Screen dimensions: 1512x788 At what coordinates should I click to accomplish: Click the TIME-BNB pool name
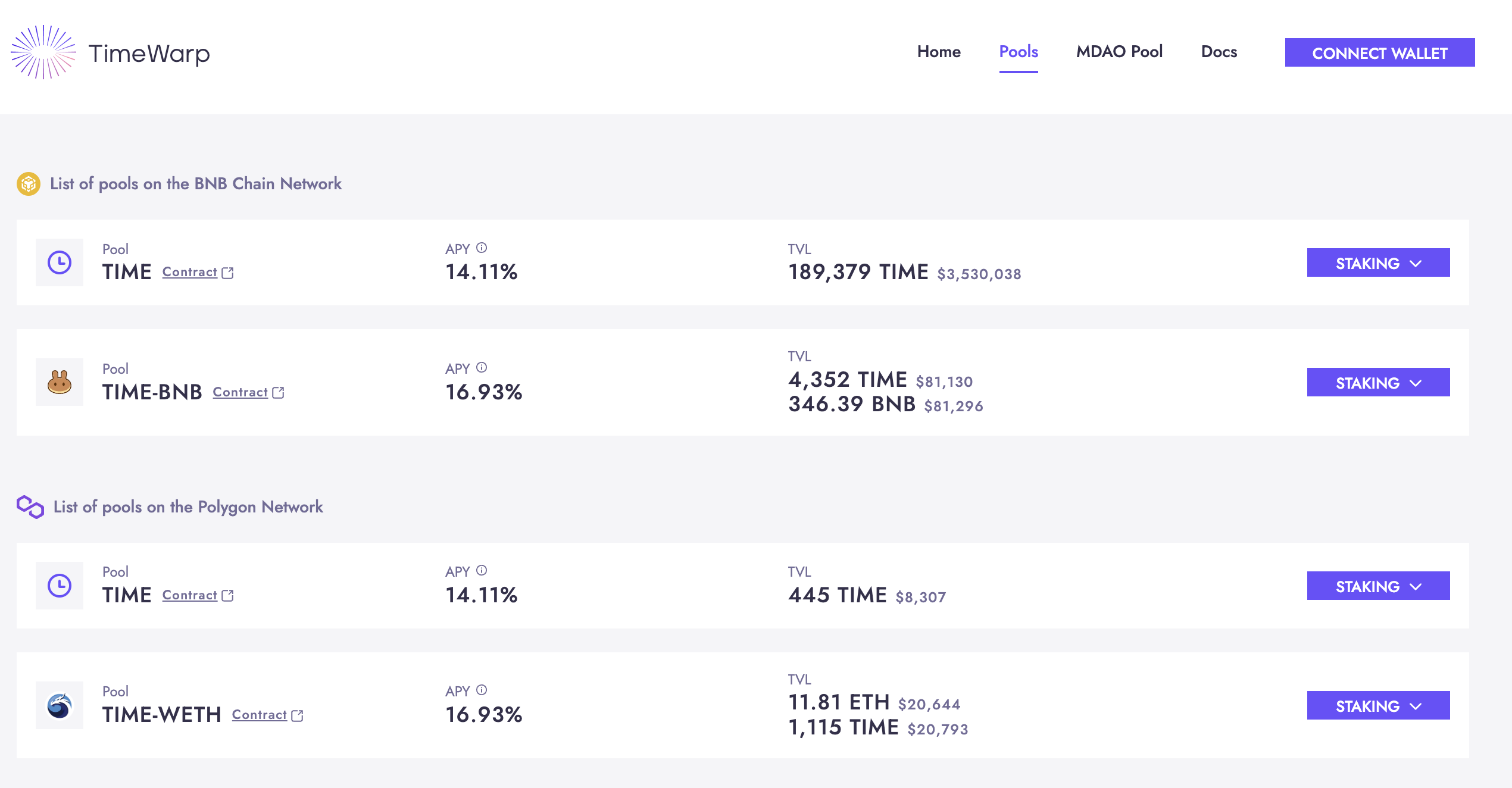pyautogui.click(x=152, y=392)
